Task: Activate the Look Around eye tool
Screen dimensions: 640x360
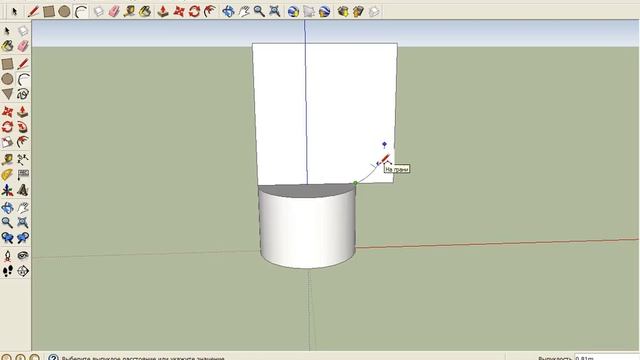Action: pyautogui.click(x=23, y=256)
